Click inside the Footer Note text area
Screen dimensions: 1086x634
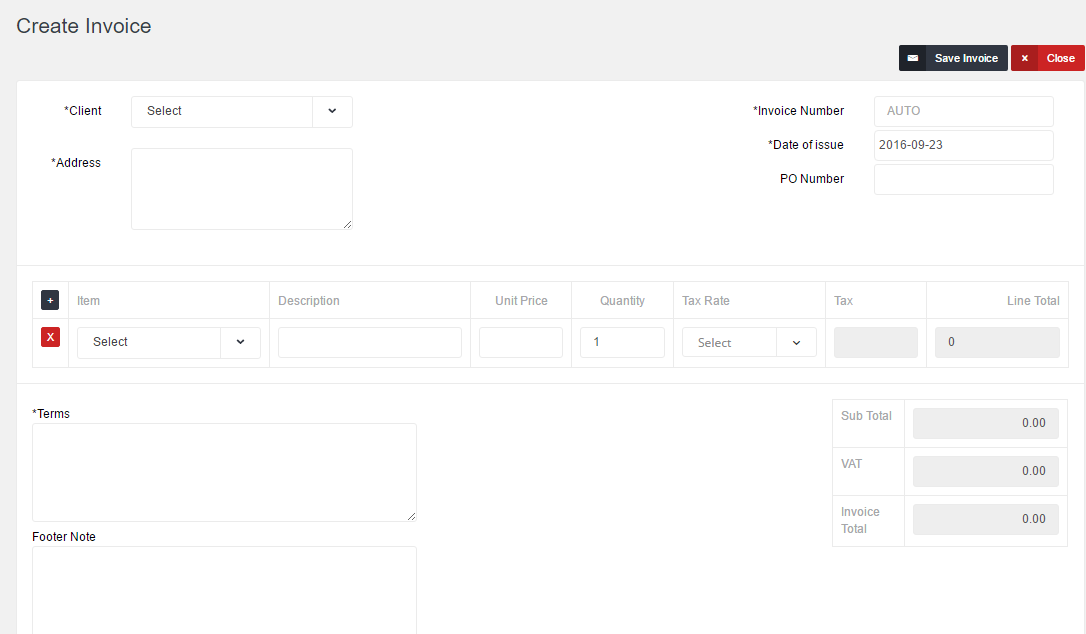pos(224,590)
